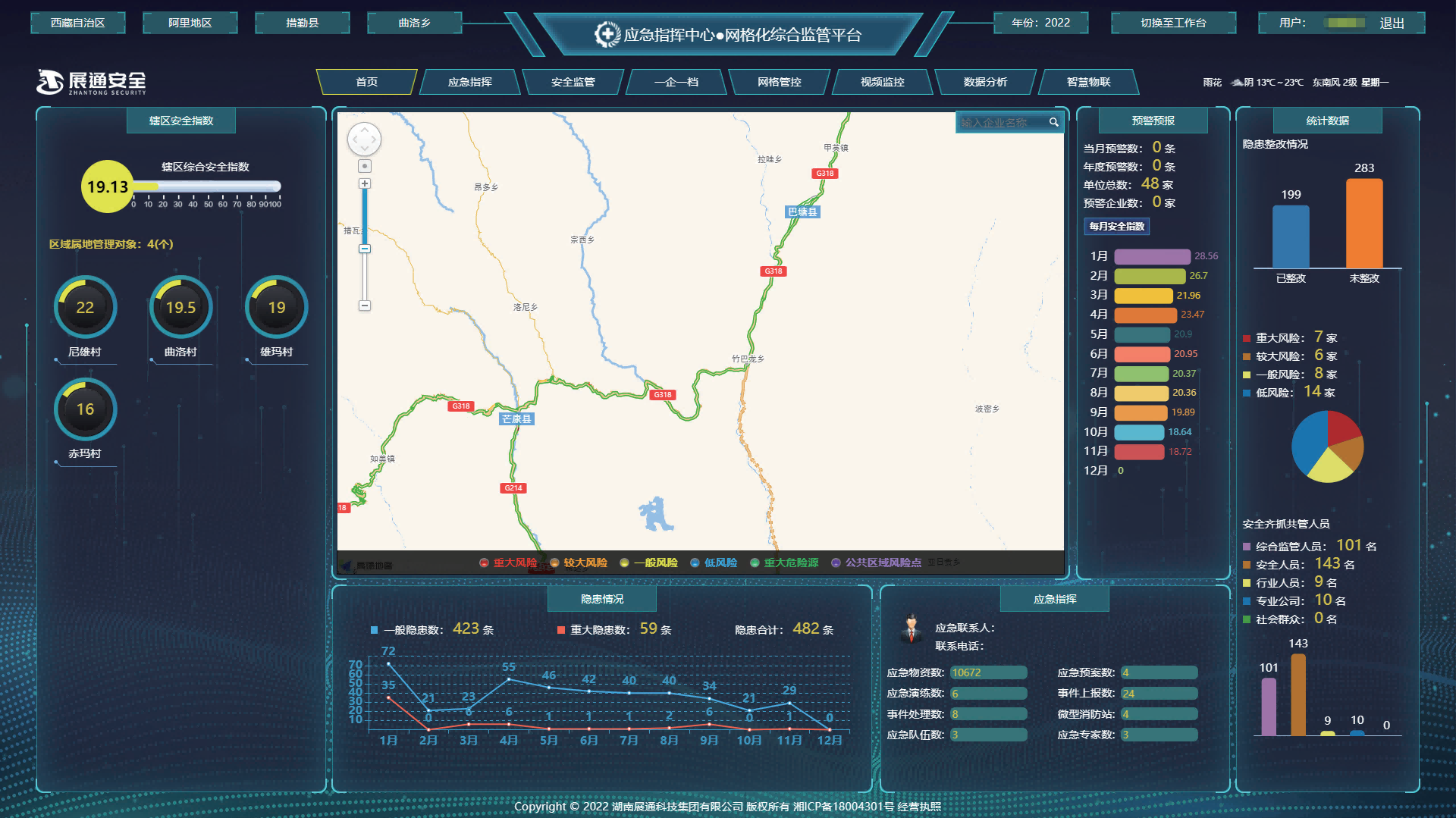
Task: Open the 网格管控 navigation tab
Action: pyautogui.click(x=780, y=82)
